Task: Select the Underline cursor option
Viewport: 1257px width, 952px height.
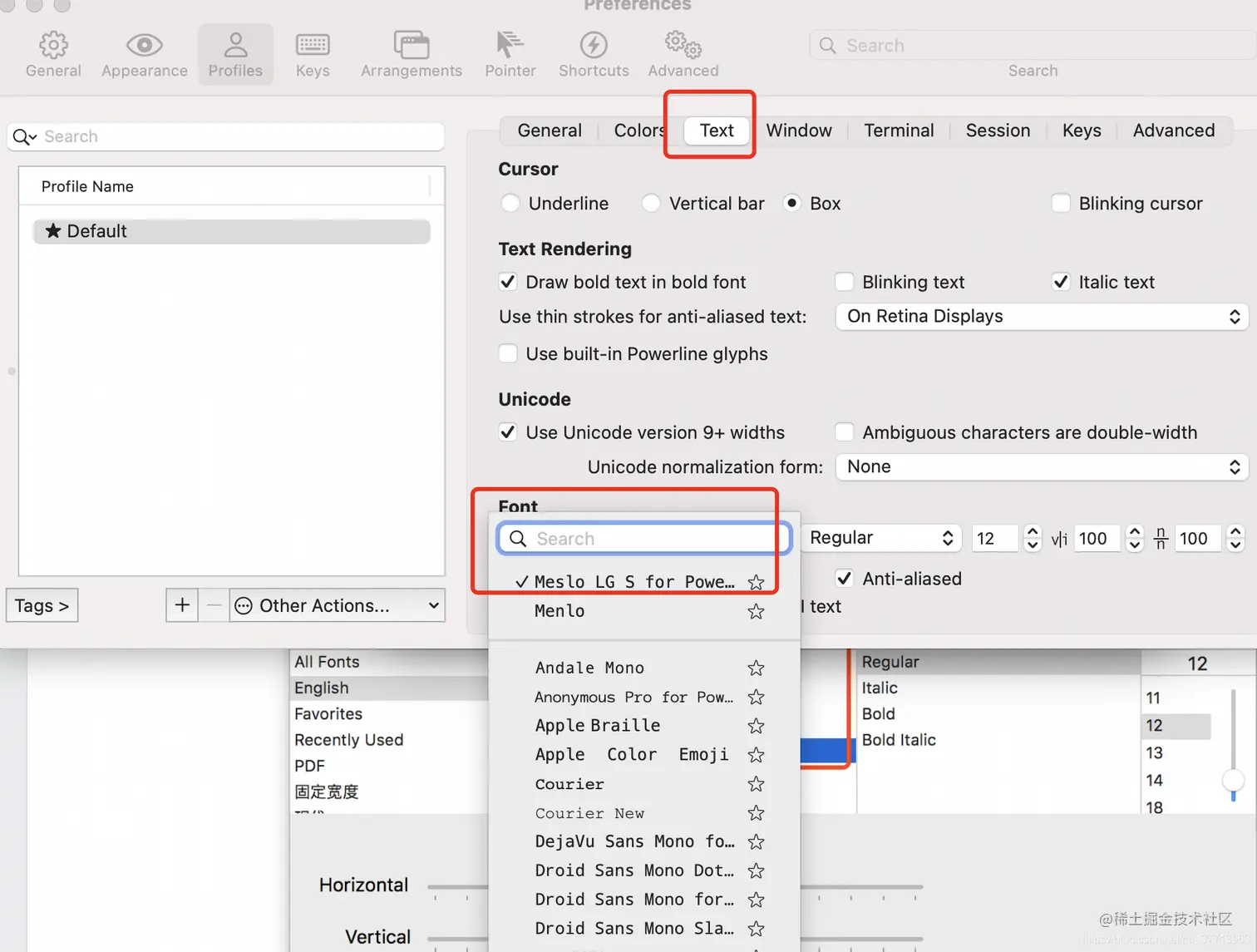Action: [510, 203]
